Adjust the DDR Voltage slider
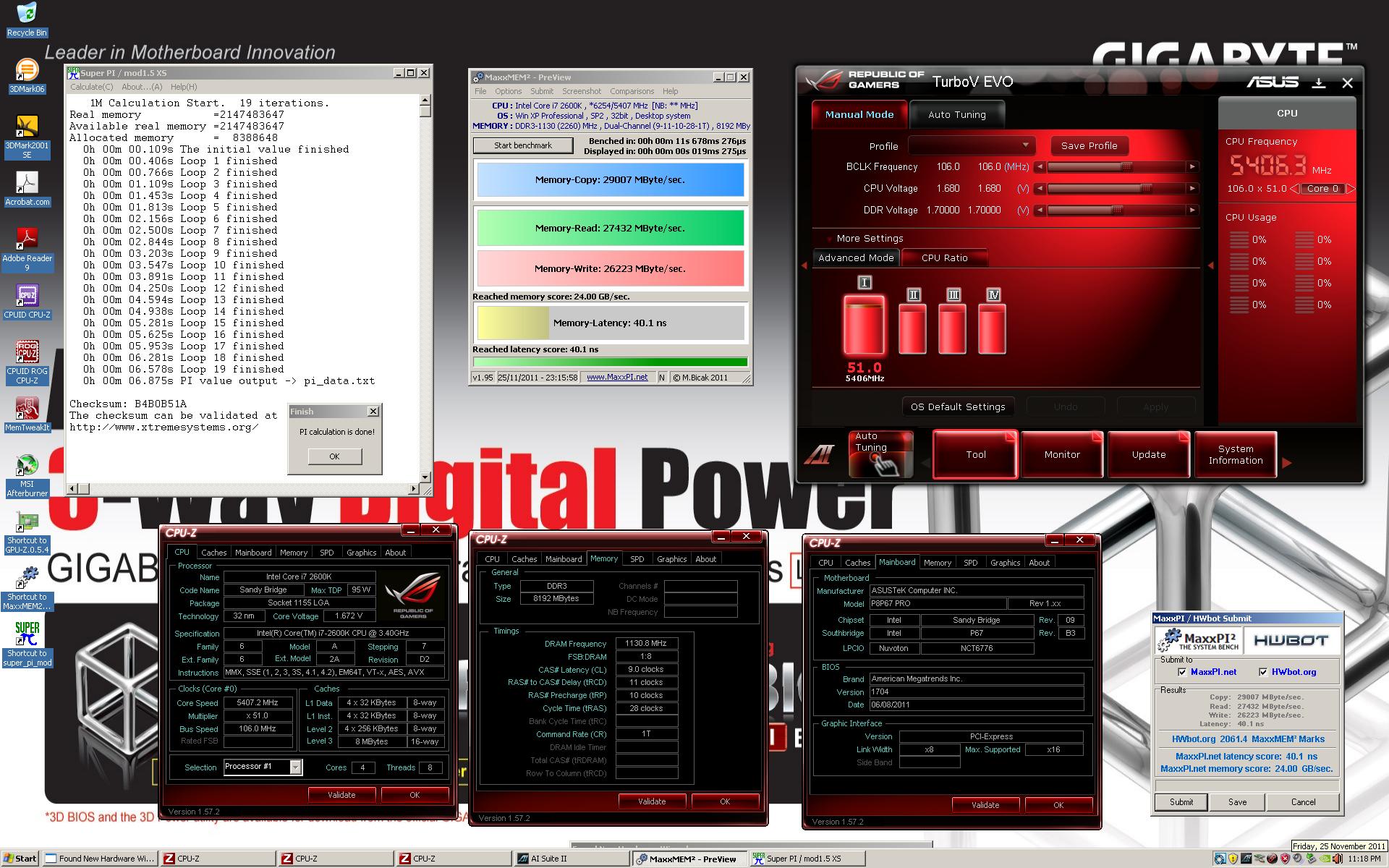This screenshot has width=1389, height=868. click(x=1116, y=210)
